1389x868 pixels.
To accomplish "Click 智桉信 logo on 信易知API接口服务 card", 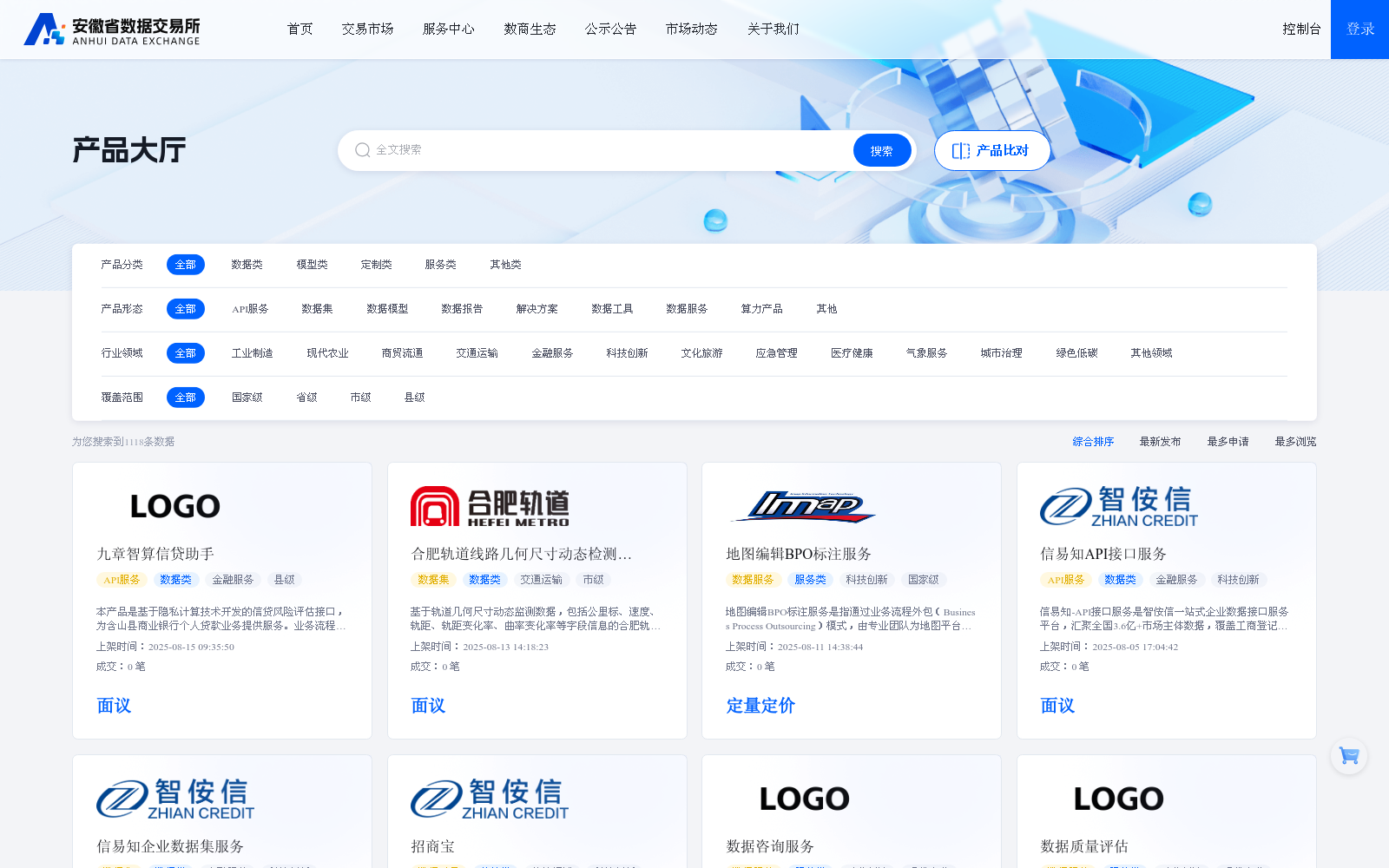I will click(x=1119, y=507).
